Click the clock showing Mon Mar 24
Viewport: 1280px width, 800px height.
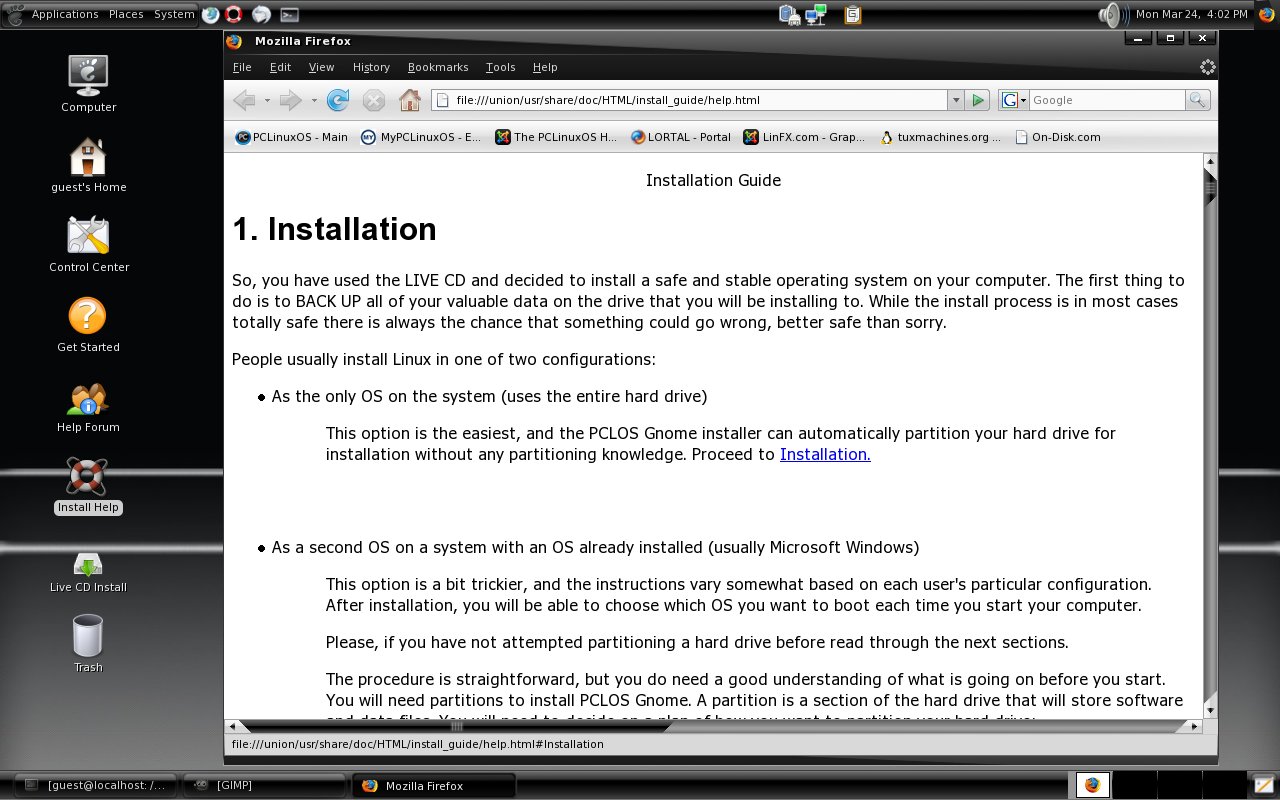click(x=1192, y=14)
